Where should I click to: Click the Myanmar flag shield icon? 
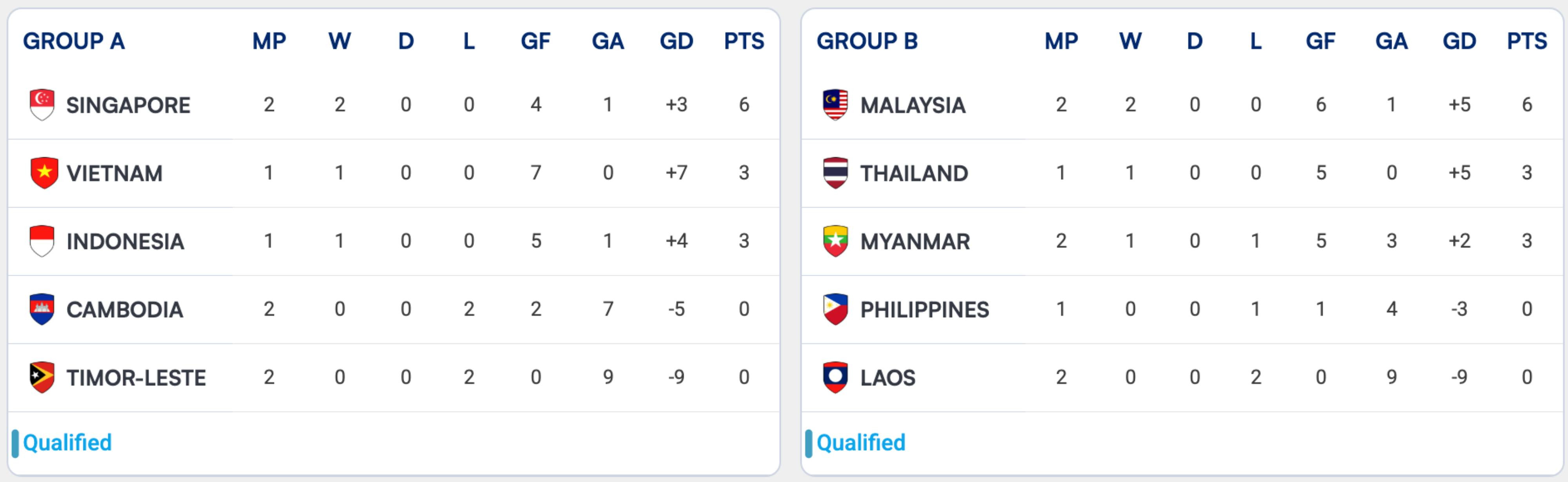(x=835, y=241)
